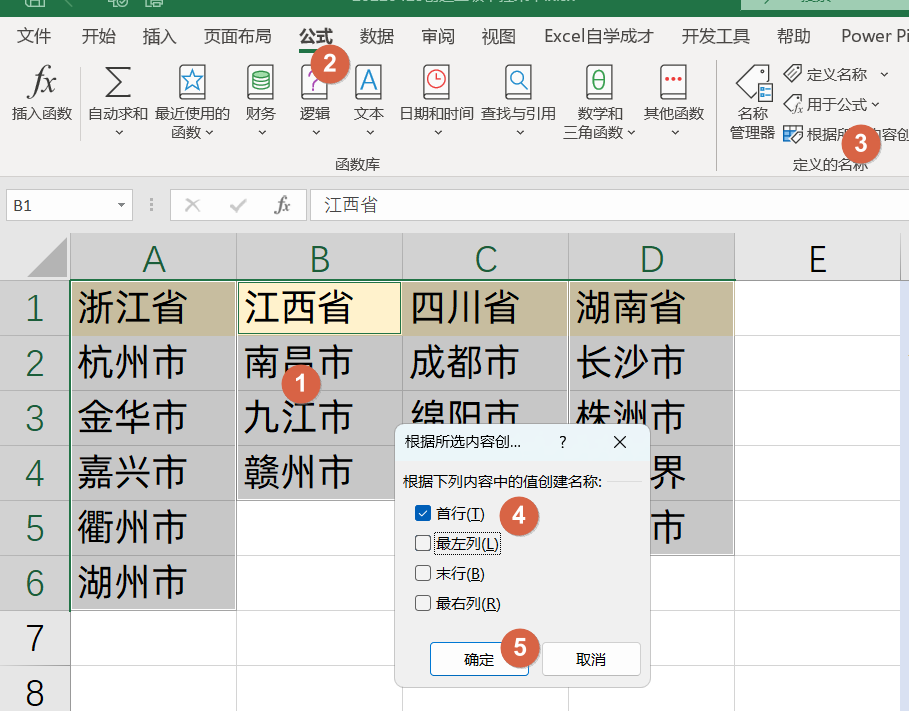Click the formula bar confirm checkmark icon
The image size is (909, 711).
(x=238, y=205)
